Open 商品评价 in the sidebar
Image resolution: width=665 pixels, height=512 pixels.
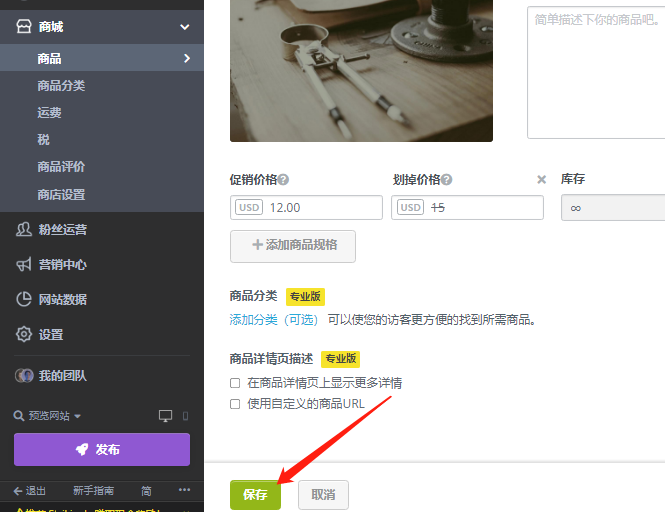click(x=61, y=166)
